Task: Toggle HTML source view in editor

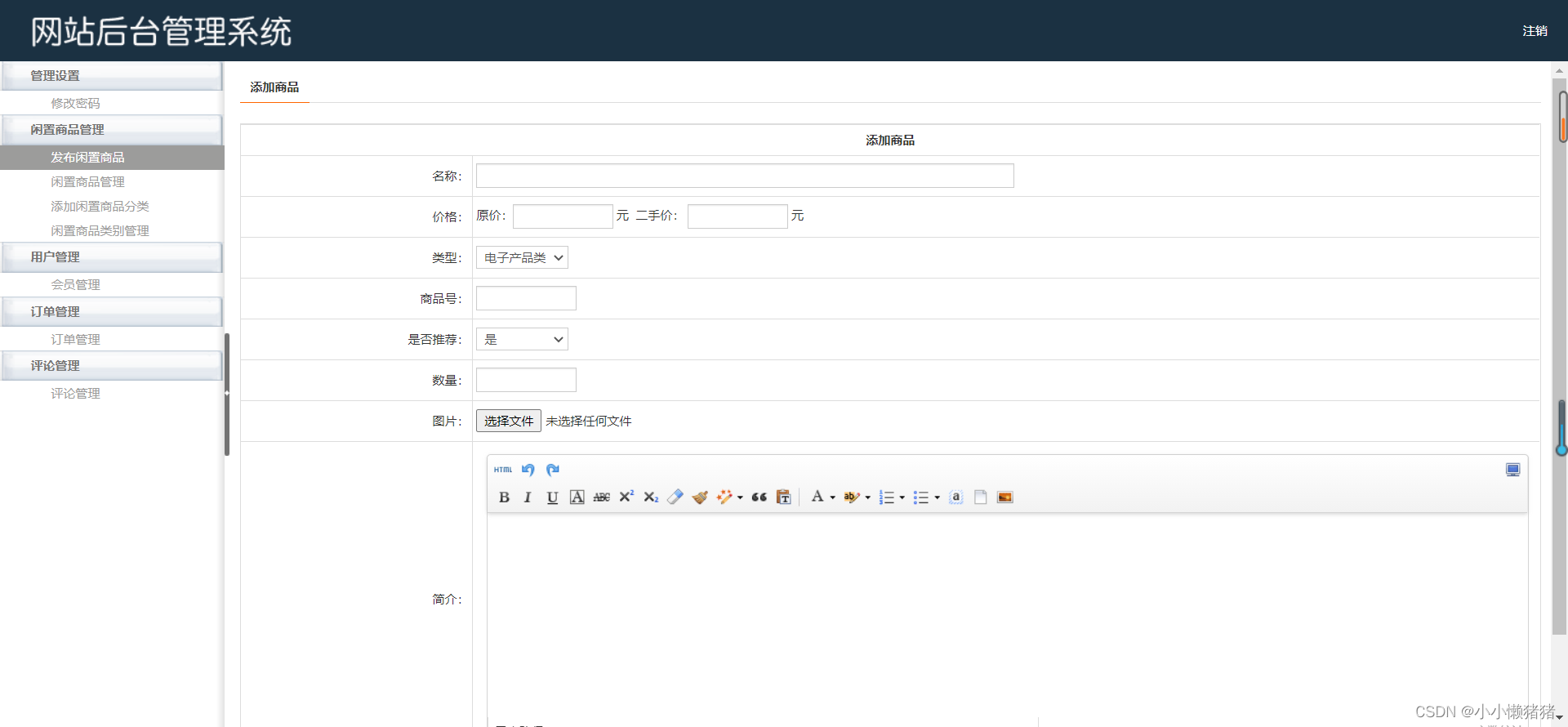Action: pos(503,470)
